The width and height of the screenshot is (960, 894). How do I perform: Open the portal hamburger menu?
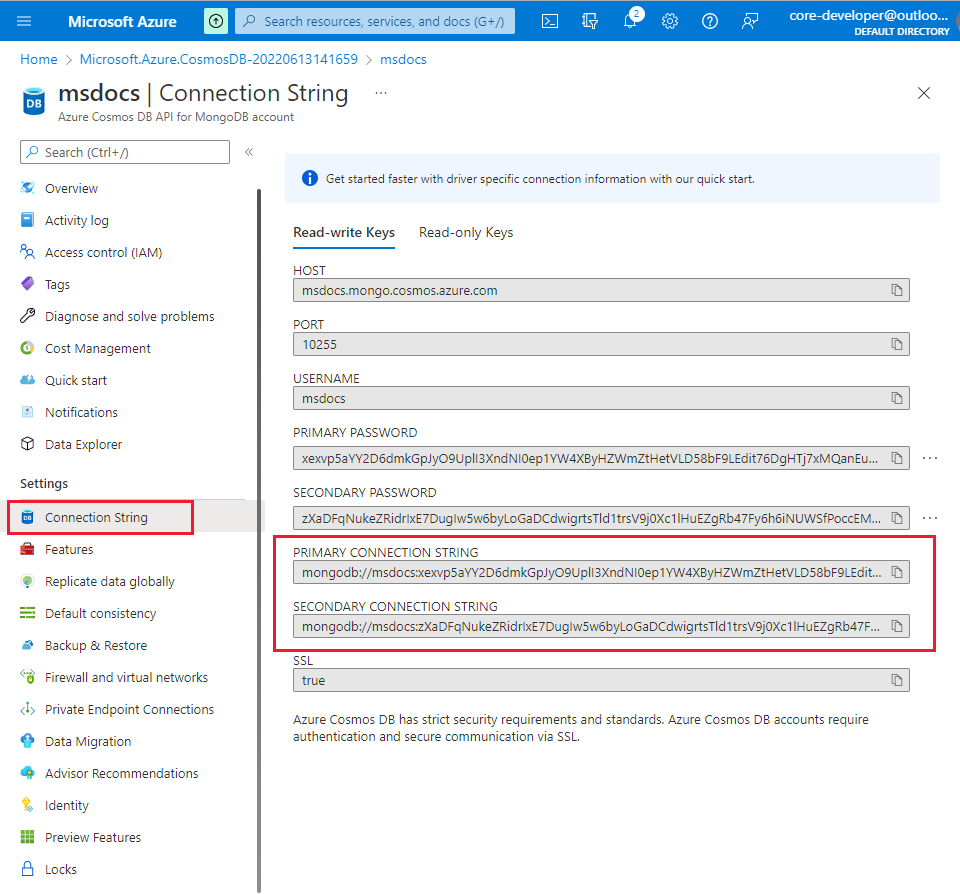coord(24,20)
